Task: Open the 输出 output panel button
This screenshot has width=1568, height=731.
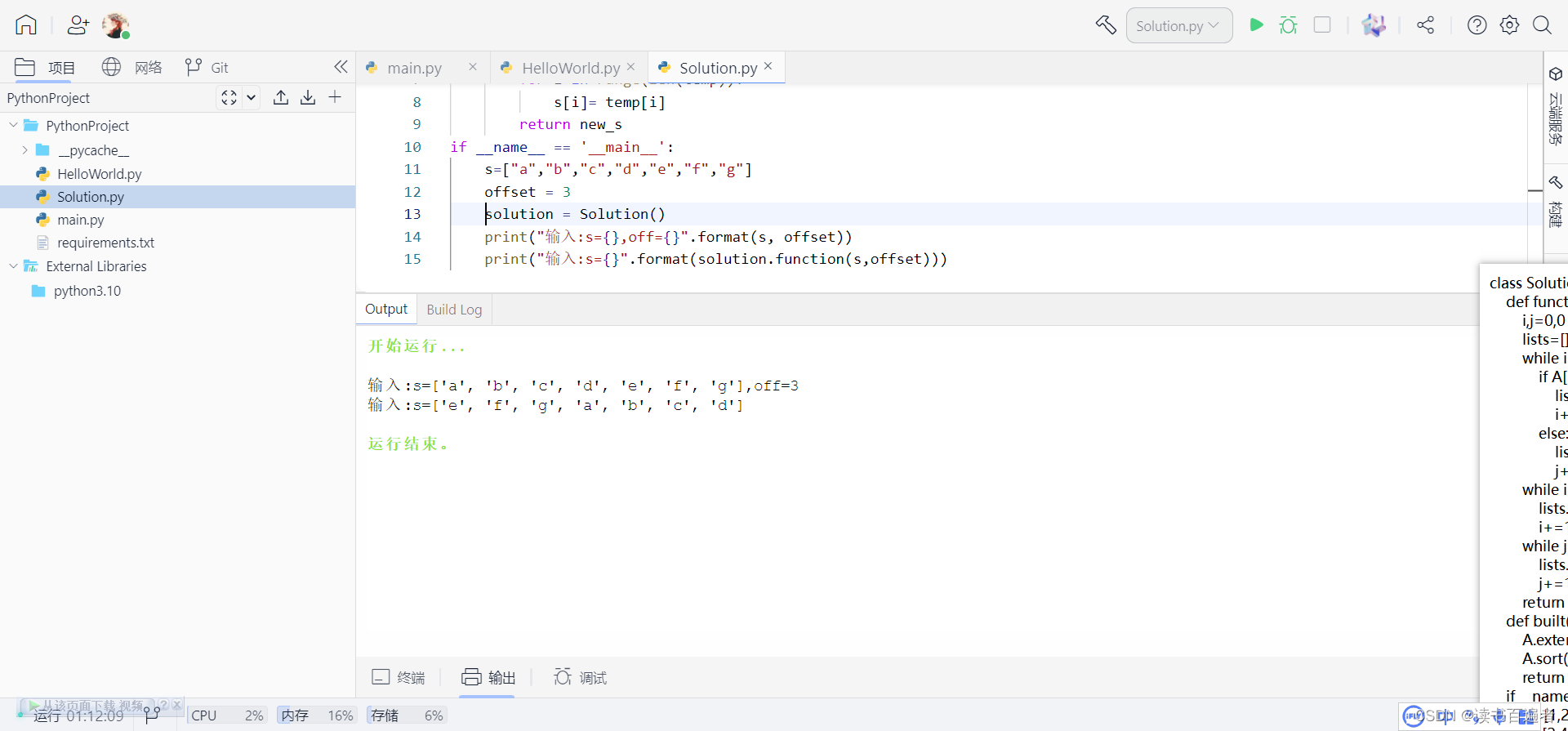Action: coord(488,677)
